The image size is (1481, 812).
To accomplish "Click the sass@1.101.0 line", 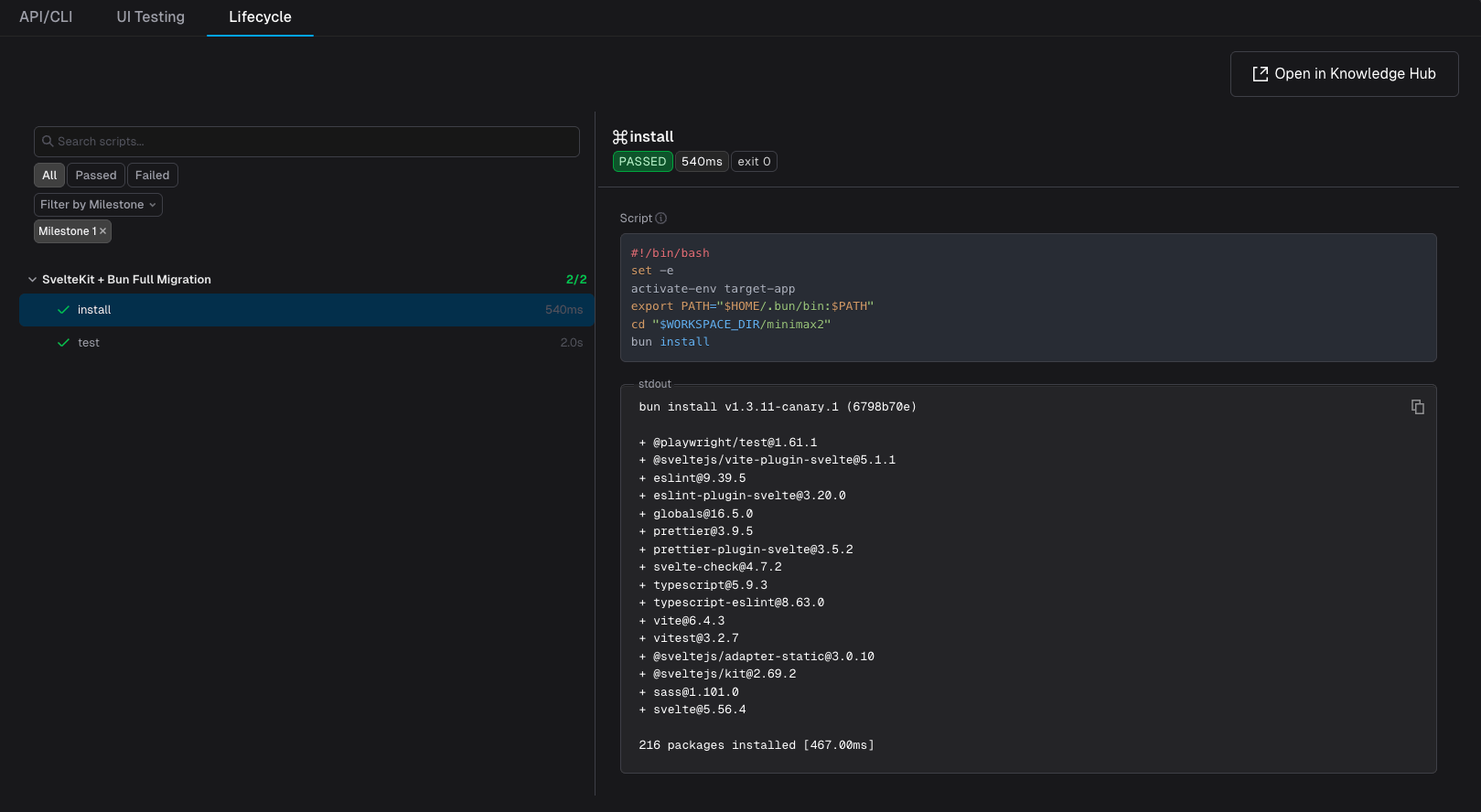I will tap(689, 692).
